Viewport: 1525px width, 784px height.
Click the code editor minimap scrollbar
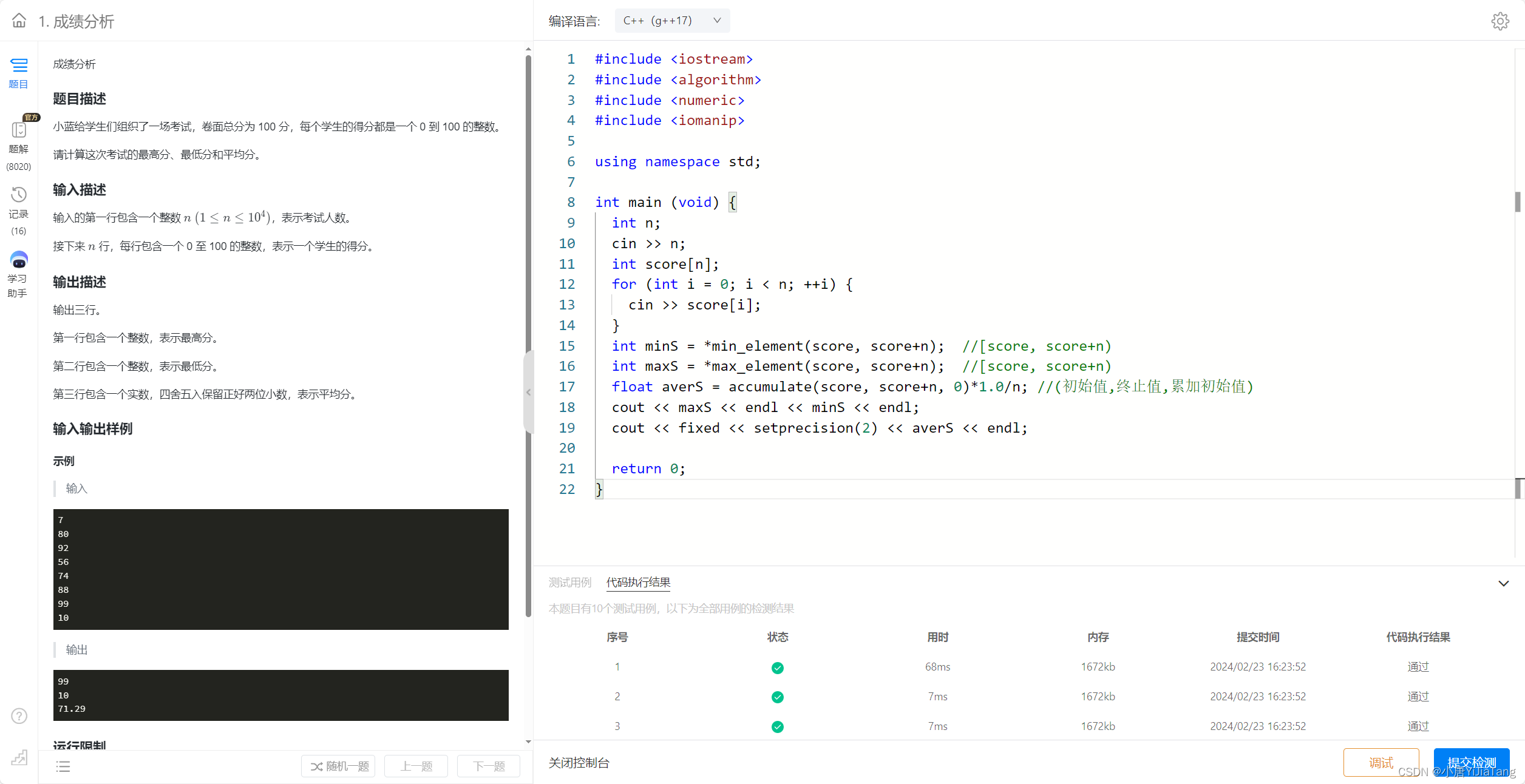(x=1519, y=303)
